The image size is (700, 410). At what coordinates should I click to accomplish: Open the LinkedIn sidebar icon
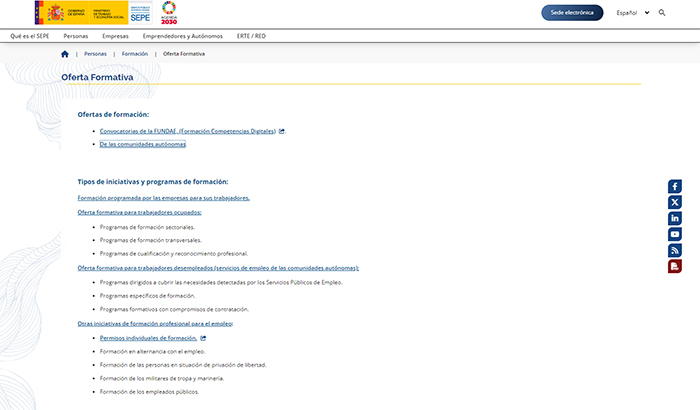[x=675, y=218]
